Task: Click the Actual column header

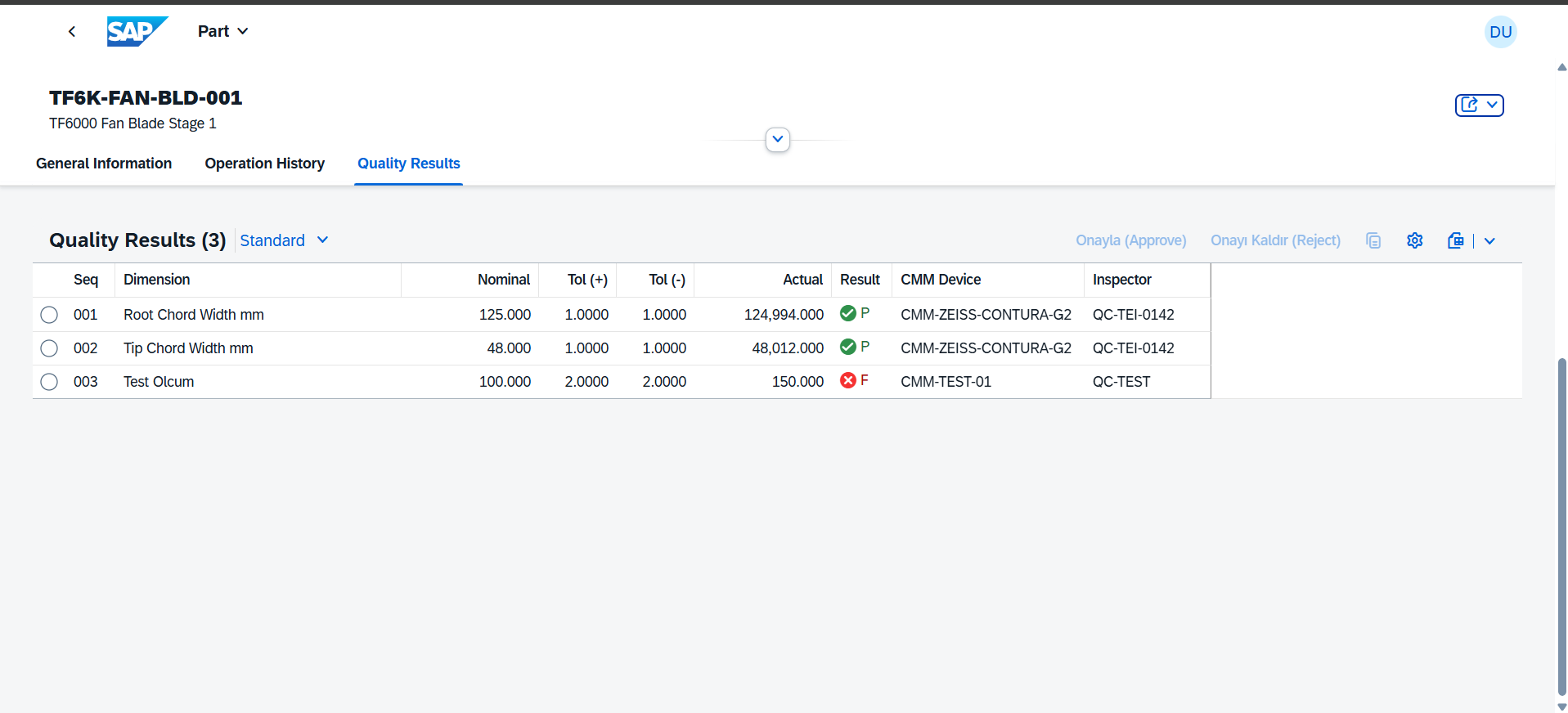Action: point(762,280)
